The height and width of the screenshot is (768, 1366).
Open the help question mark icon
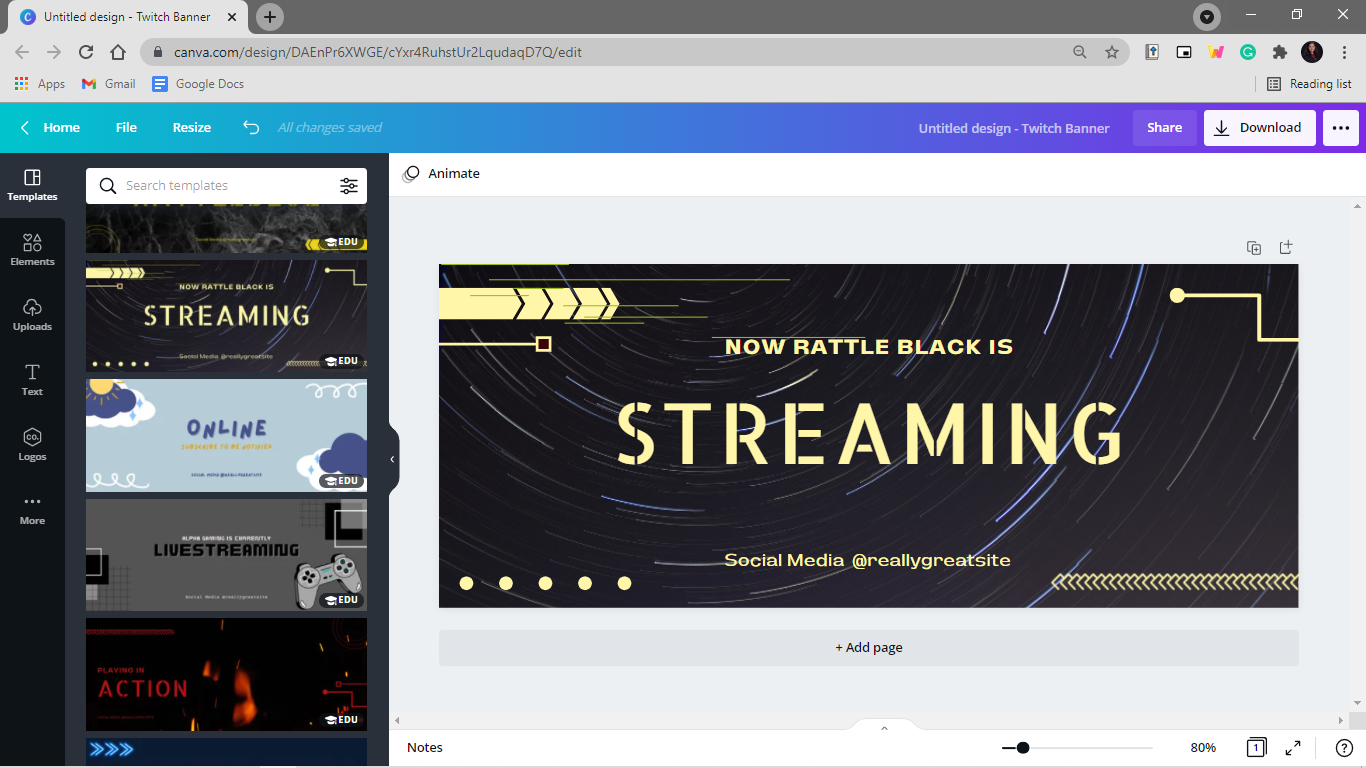[1344, 747]
